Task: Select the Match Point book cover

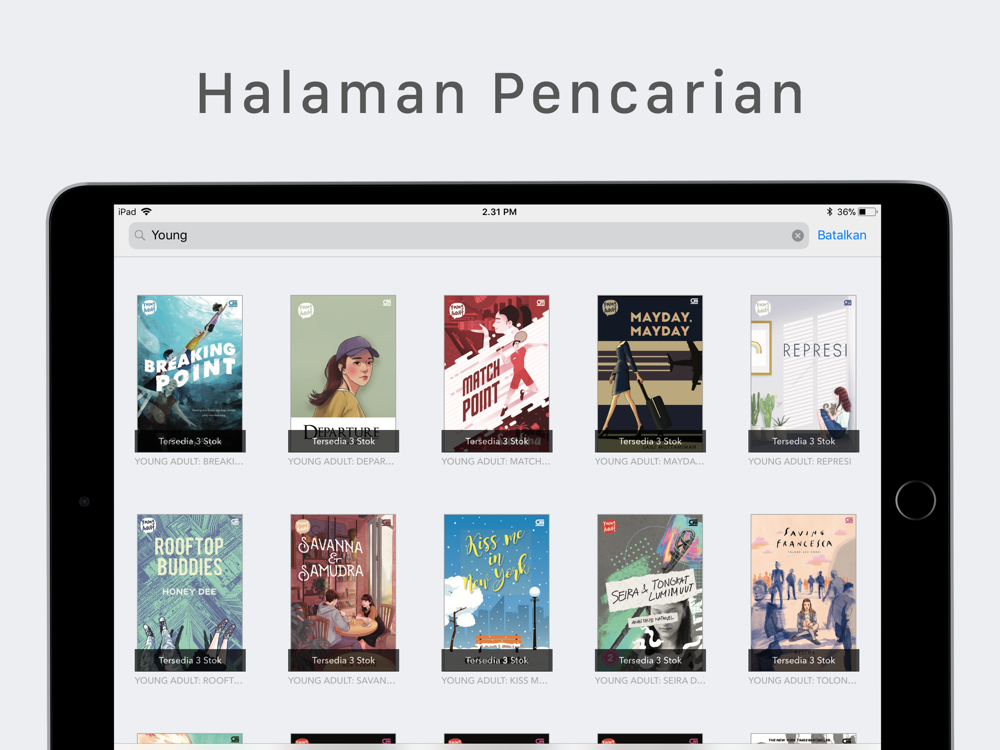Action: [x=497, y=373]
